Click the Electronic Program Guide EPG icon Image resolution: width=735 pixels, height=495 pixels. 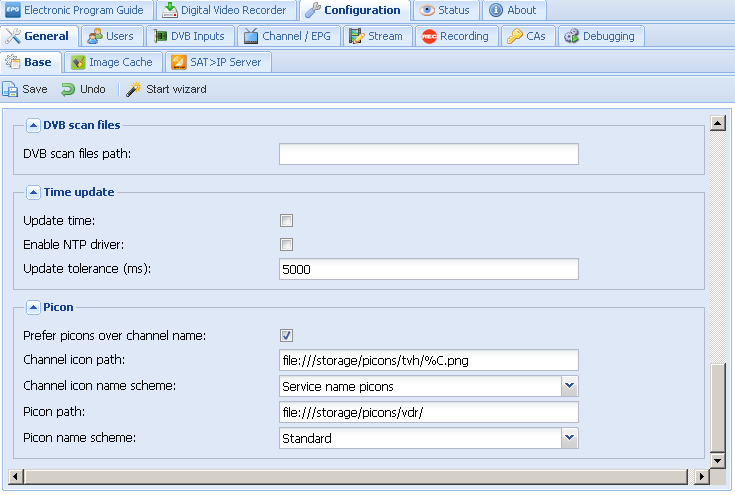[13, 10]
